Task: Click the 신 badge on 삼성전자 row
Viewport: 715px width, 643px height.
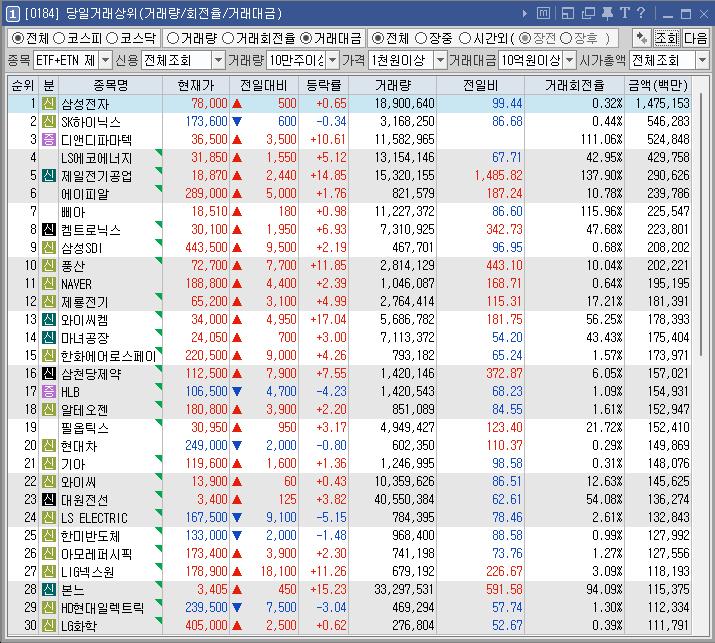Action: (49, 104)
